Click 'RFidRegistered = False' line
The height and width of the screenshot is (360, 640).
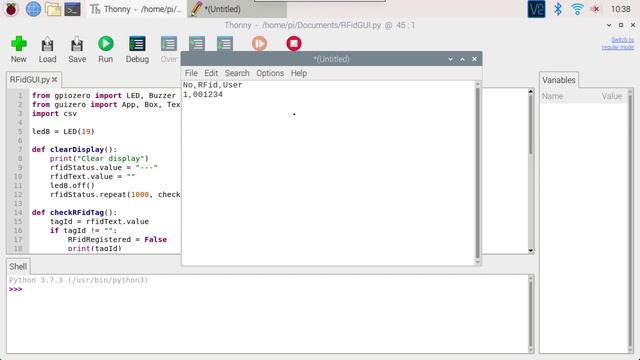[117, 239]
